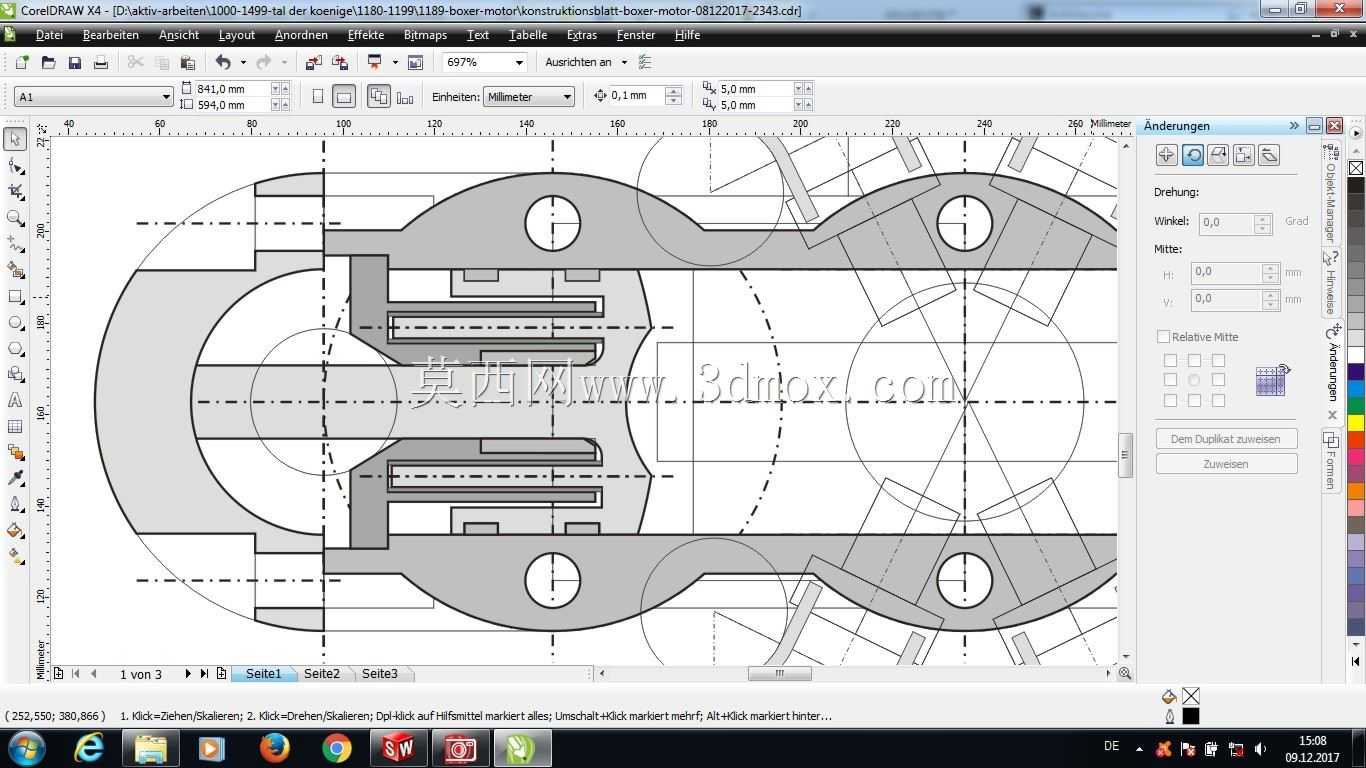Select the Crop tool
This screenshot has height=768, width=1366.
15,191
